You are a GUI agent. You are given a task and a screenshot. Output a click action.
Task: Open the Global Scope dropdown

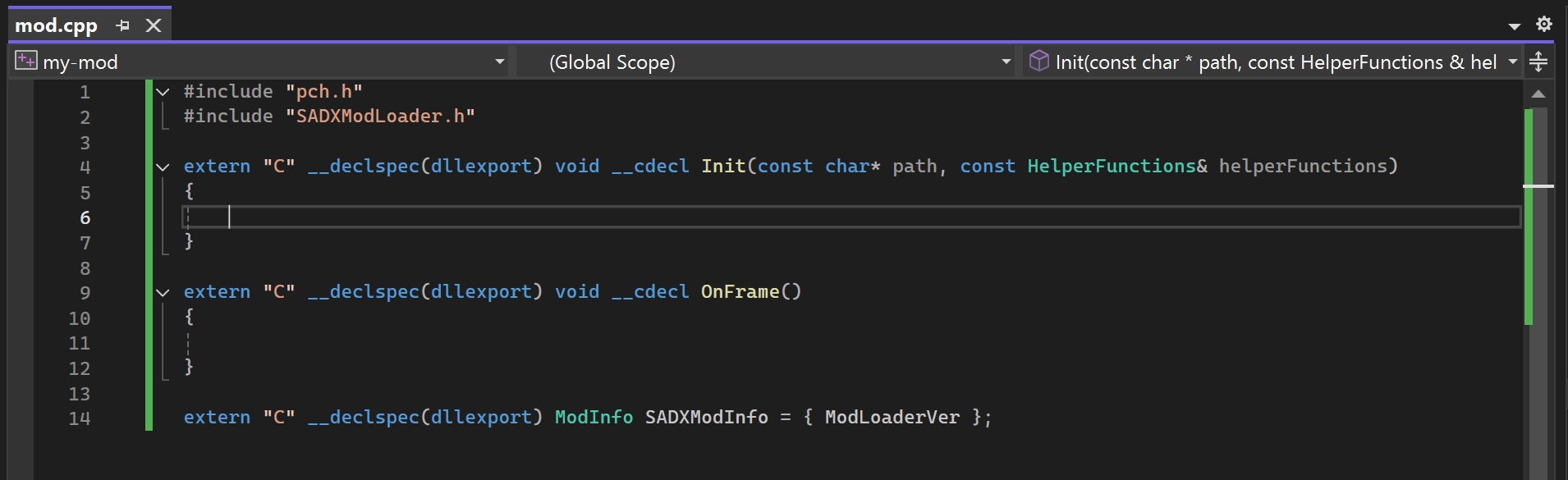[1006, 62]
